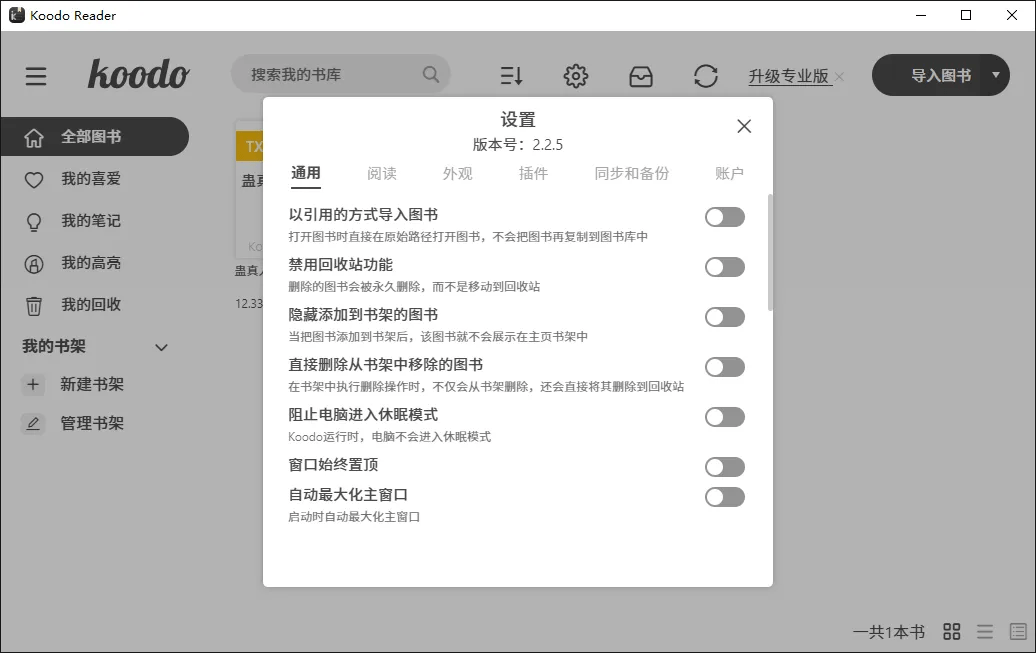The image size is (1036, 653).
Task: Enable 以引用的方式导入图书 toggle
Action: click(x=724, y=217)
